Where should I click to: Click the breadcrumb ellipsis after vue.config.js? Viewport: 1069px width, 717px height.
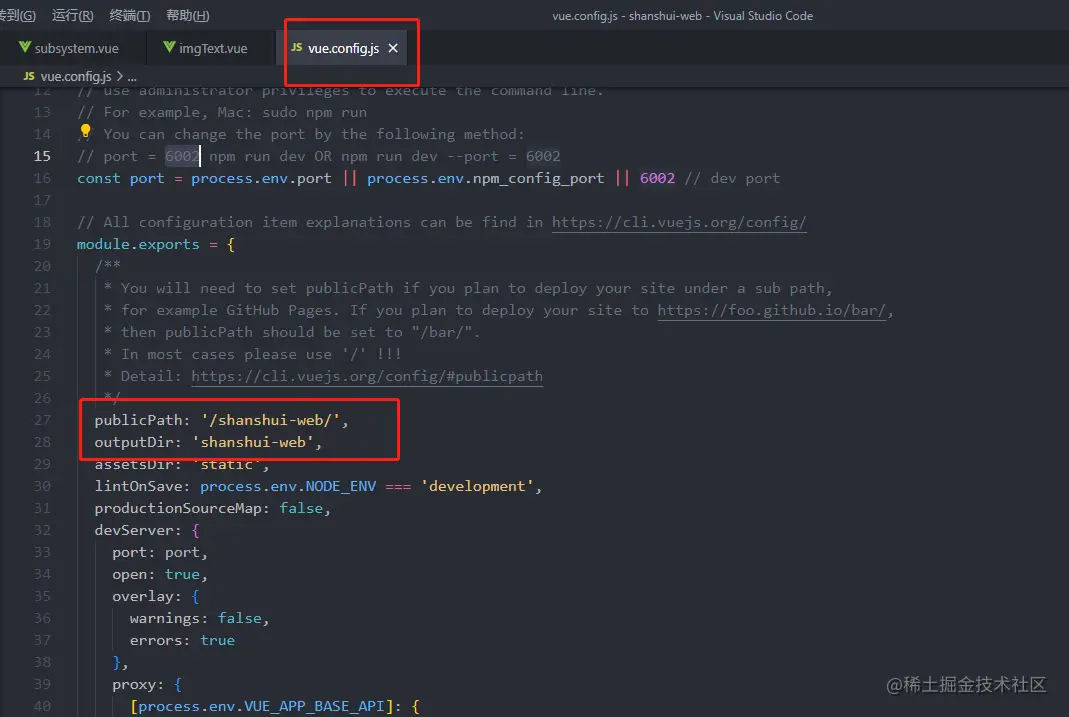(132, 76)
